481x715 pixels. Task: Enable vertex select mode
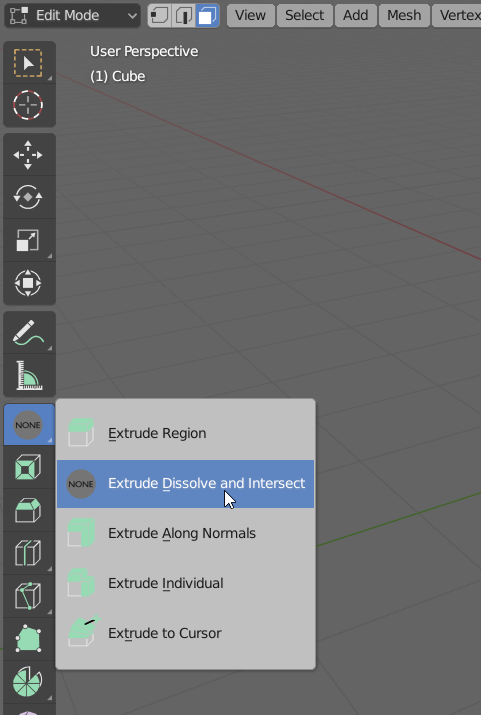tap(160, 16)
